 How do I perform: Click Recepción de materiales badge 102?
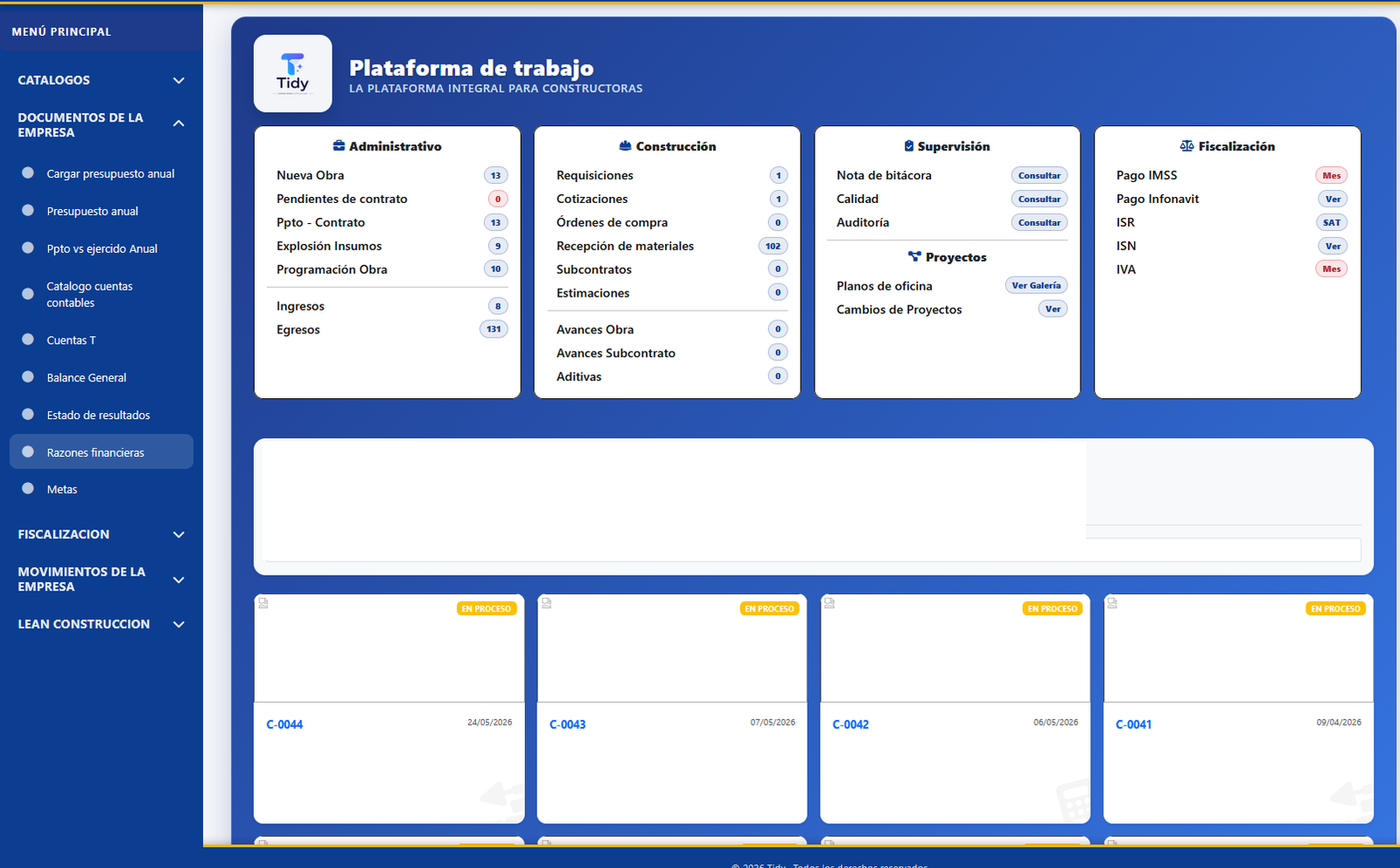[x=773, y=246]
